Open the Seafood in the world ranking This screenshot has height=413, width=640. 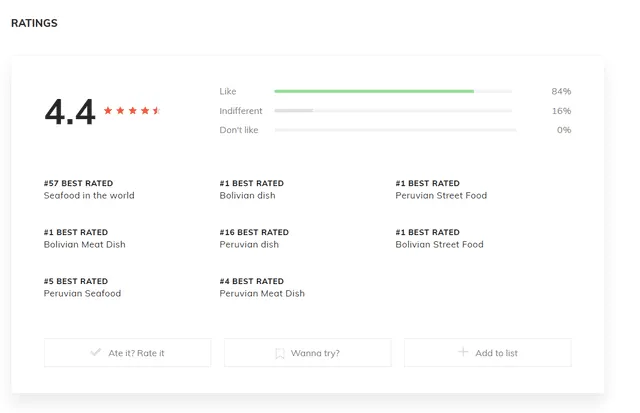[89, 196]
